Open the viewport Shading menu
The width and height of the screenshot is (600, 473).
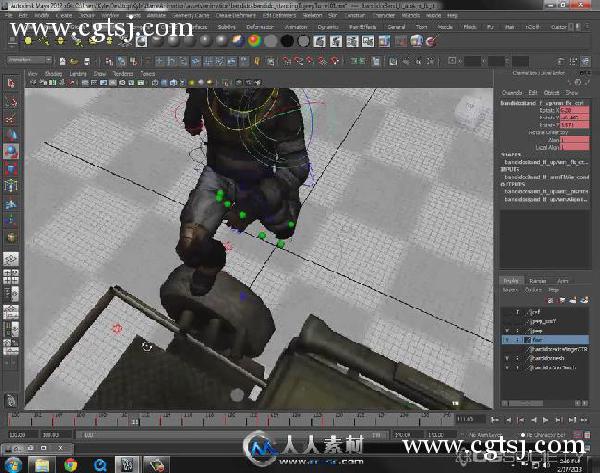(53, 74)
